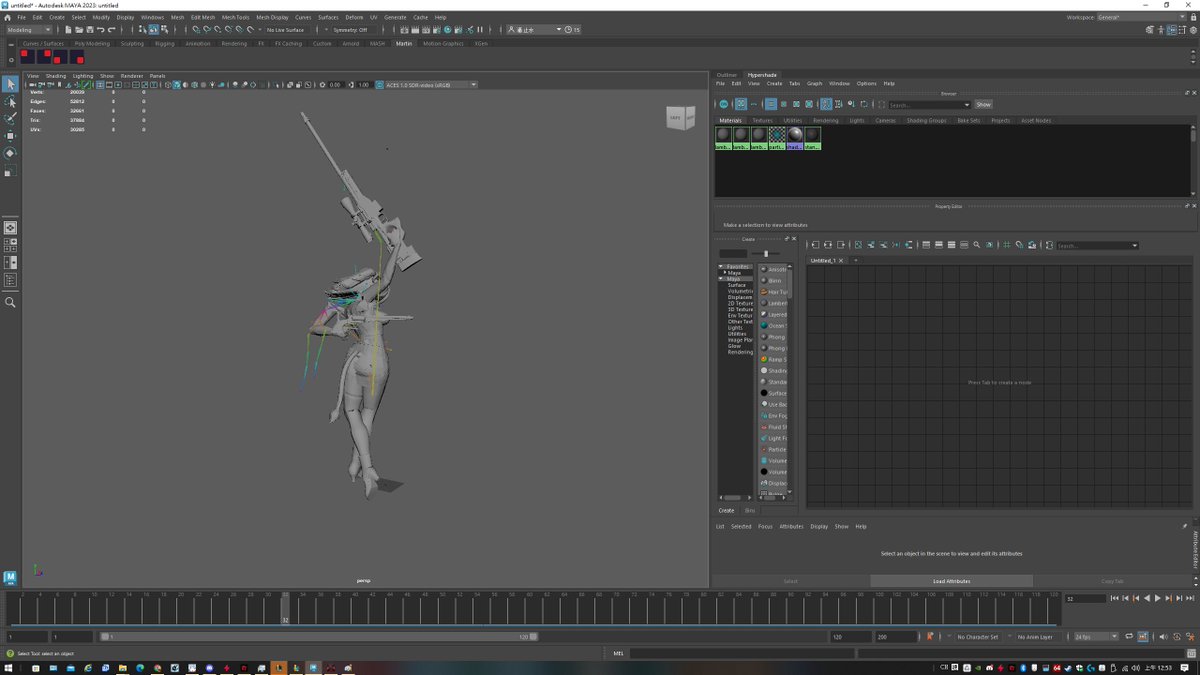
Task: Click the view cube in viewport
Action: (x=679, y=118)
